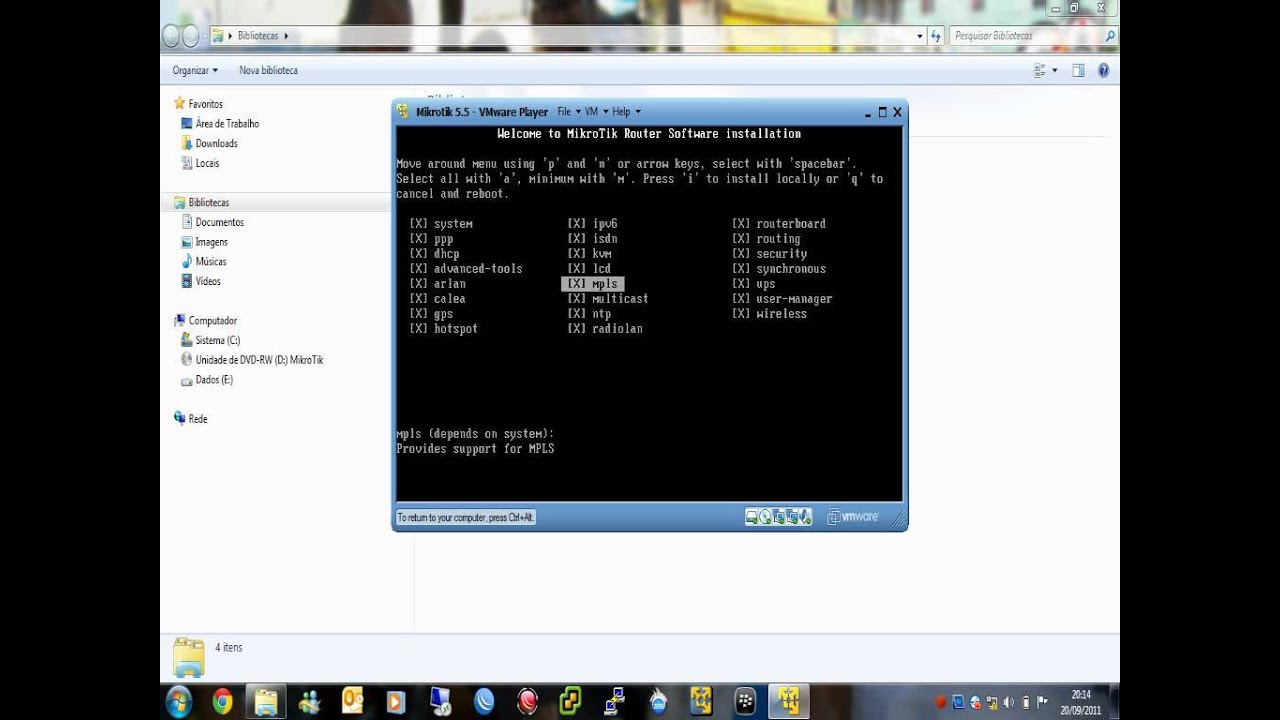Open VMware Player File menu
This screenshot has width=1280, height=720.
point(567,112)
